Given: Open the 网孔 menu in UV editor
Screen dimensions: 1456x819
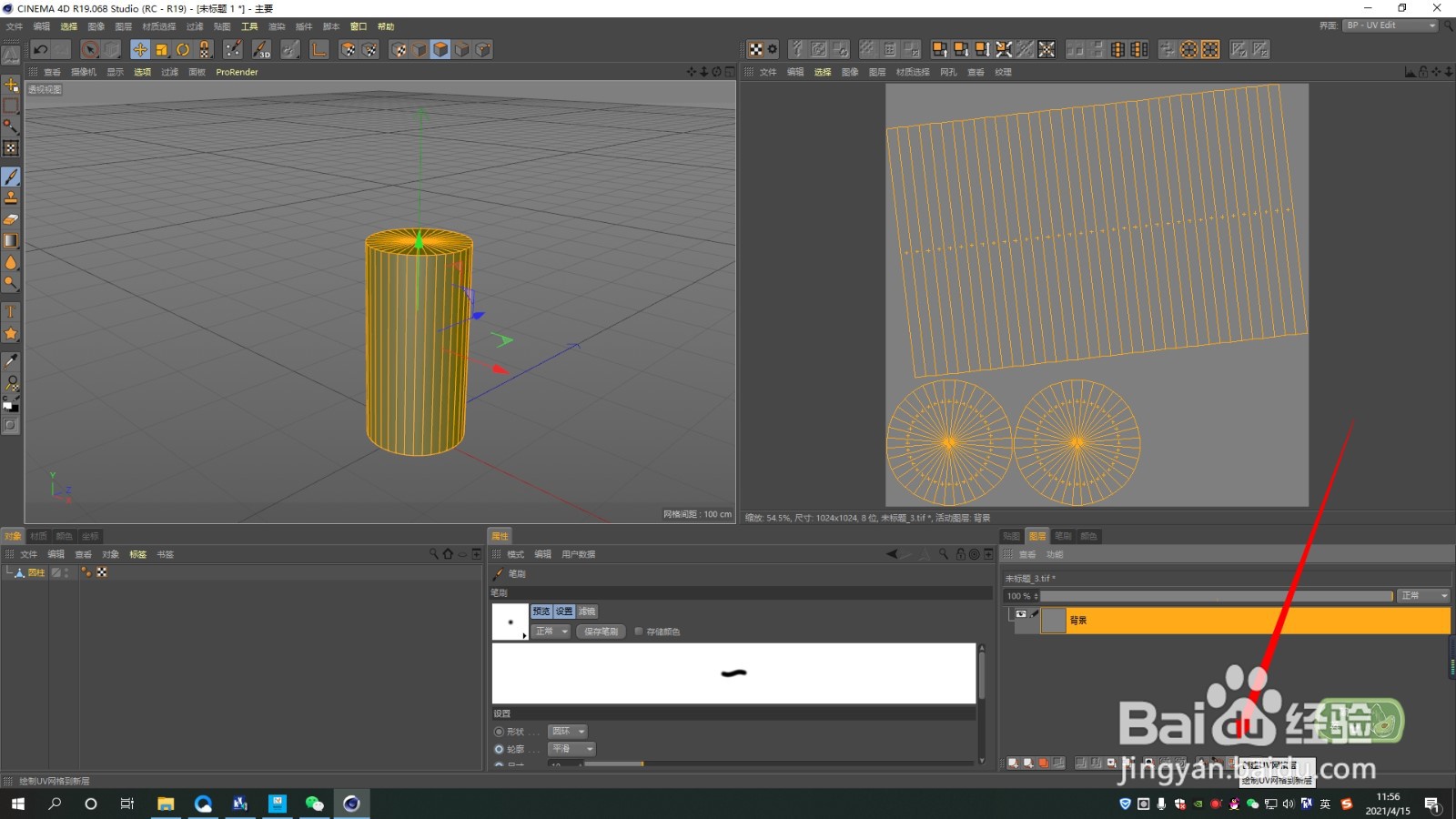Looking at the screenshot, I should (948, 72).
